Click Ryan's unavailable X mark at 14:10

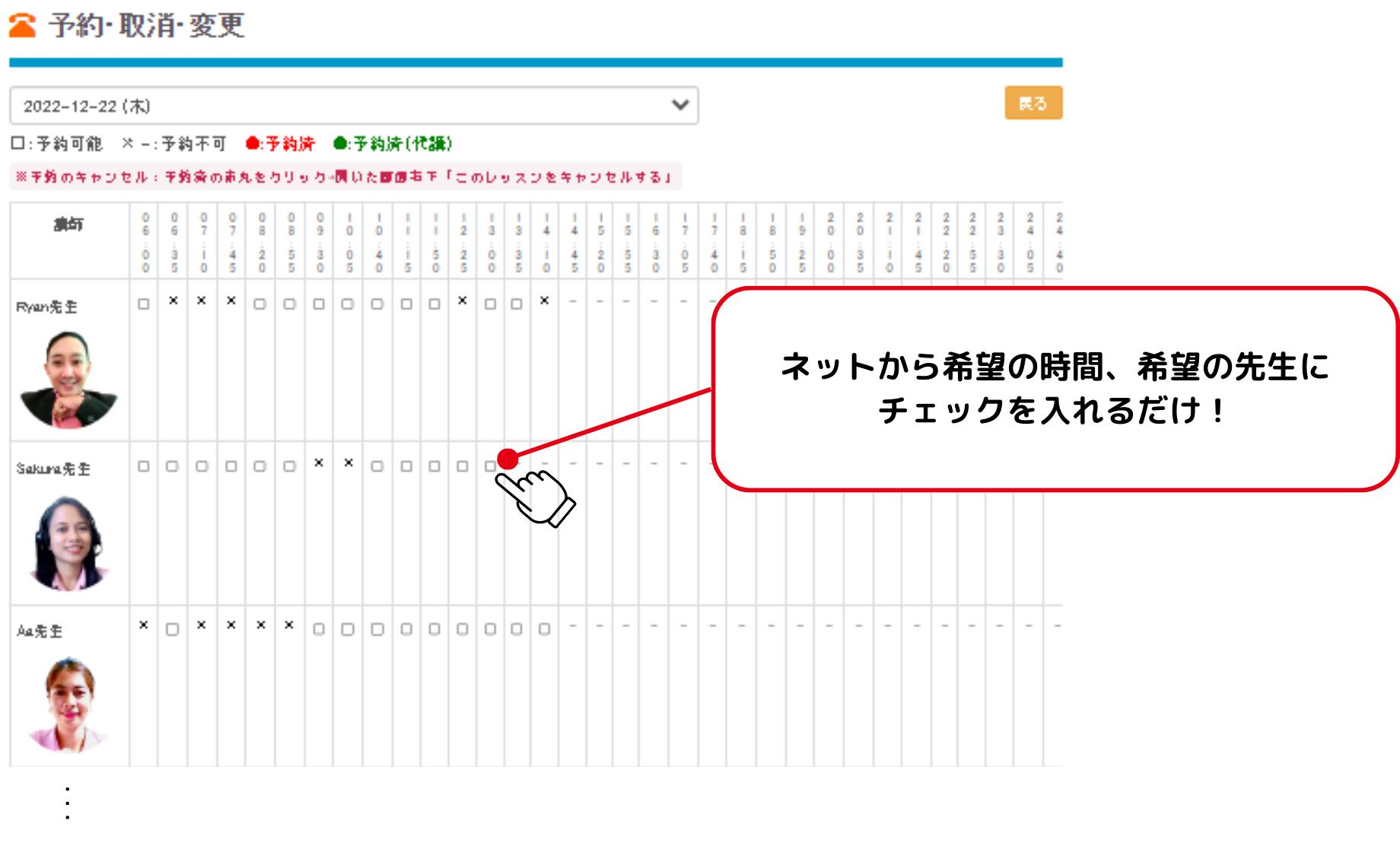coord(545,301)
